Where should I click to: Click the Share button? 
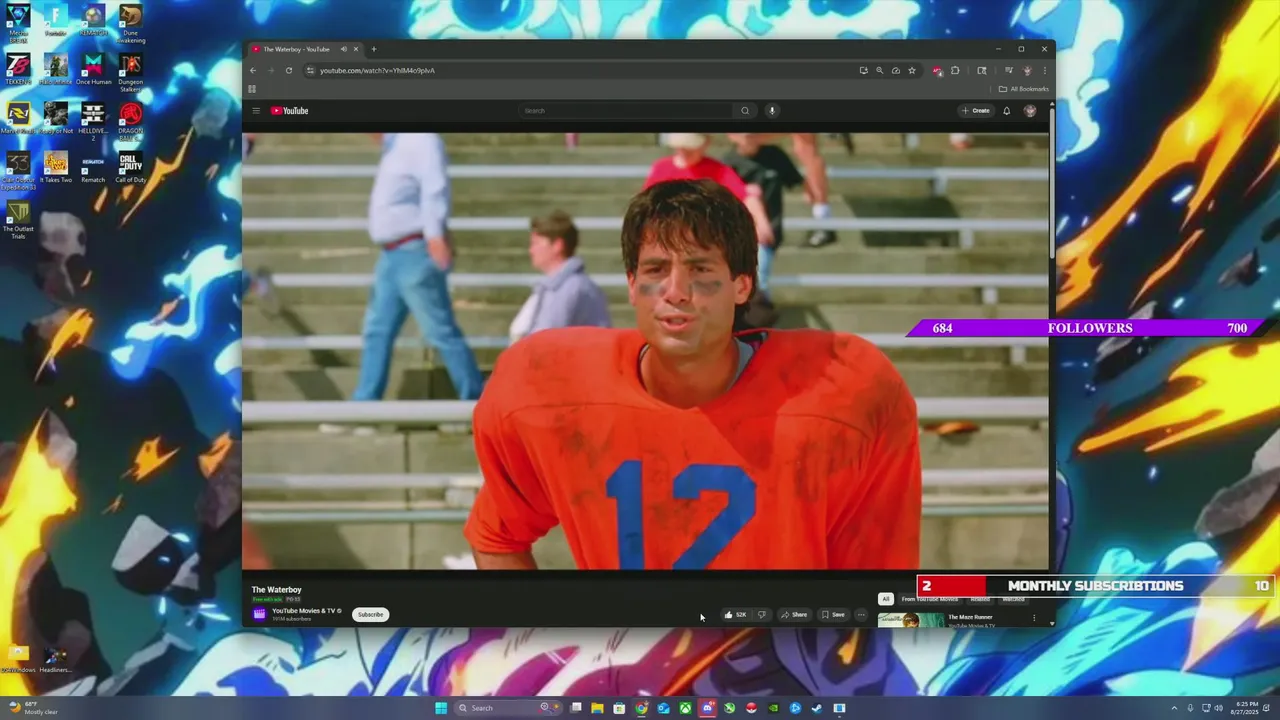click(x=794, y=615)
